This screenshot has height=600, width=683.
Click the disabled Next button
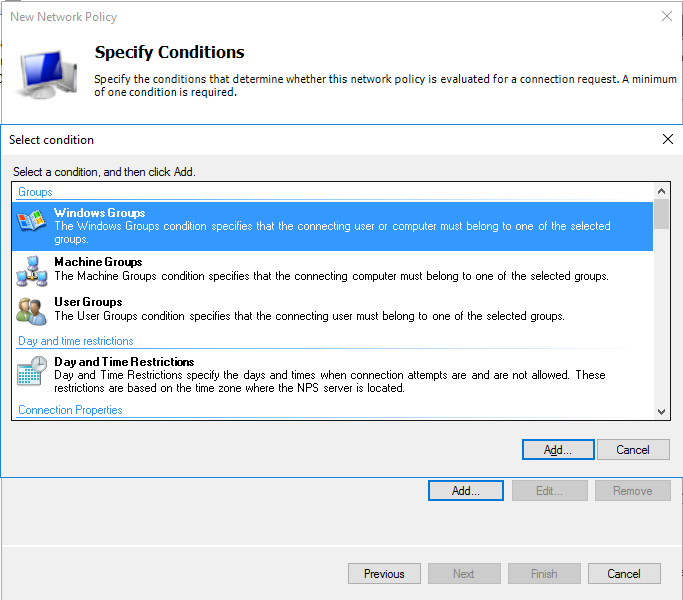464,573
